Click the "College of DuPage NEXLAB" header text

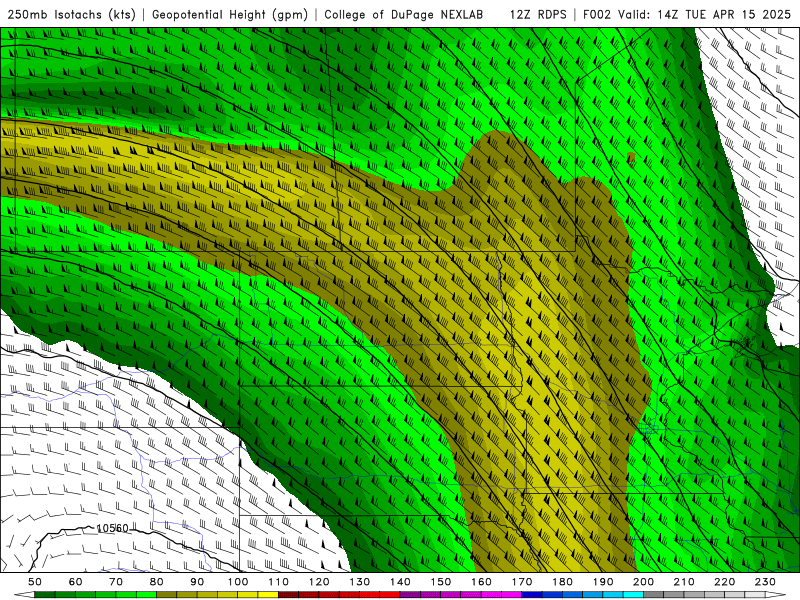(403, 14)
